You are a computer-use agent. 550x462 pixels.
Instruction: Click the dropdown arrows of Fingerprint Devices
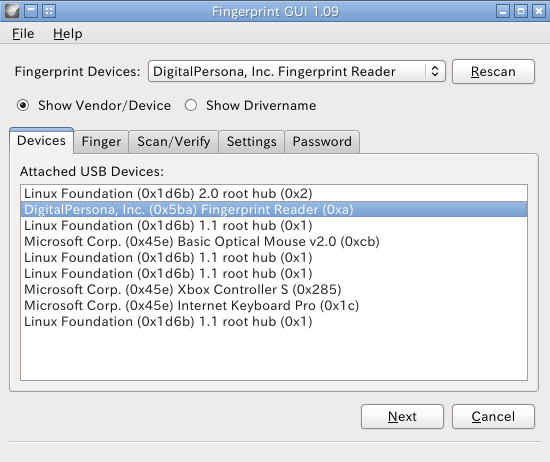[435, 71]
